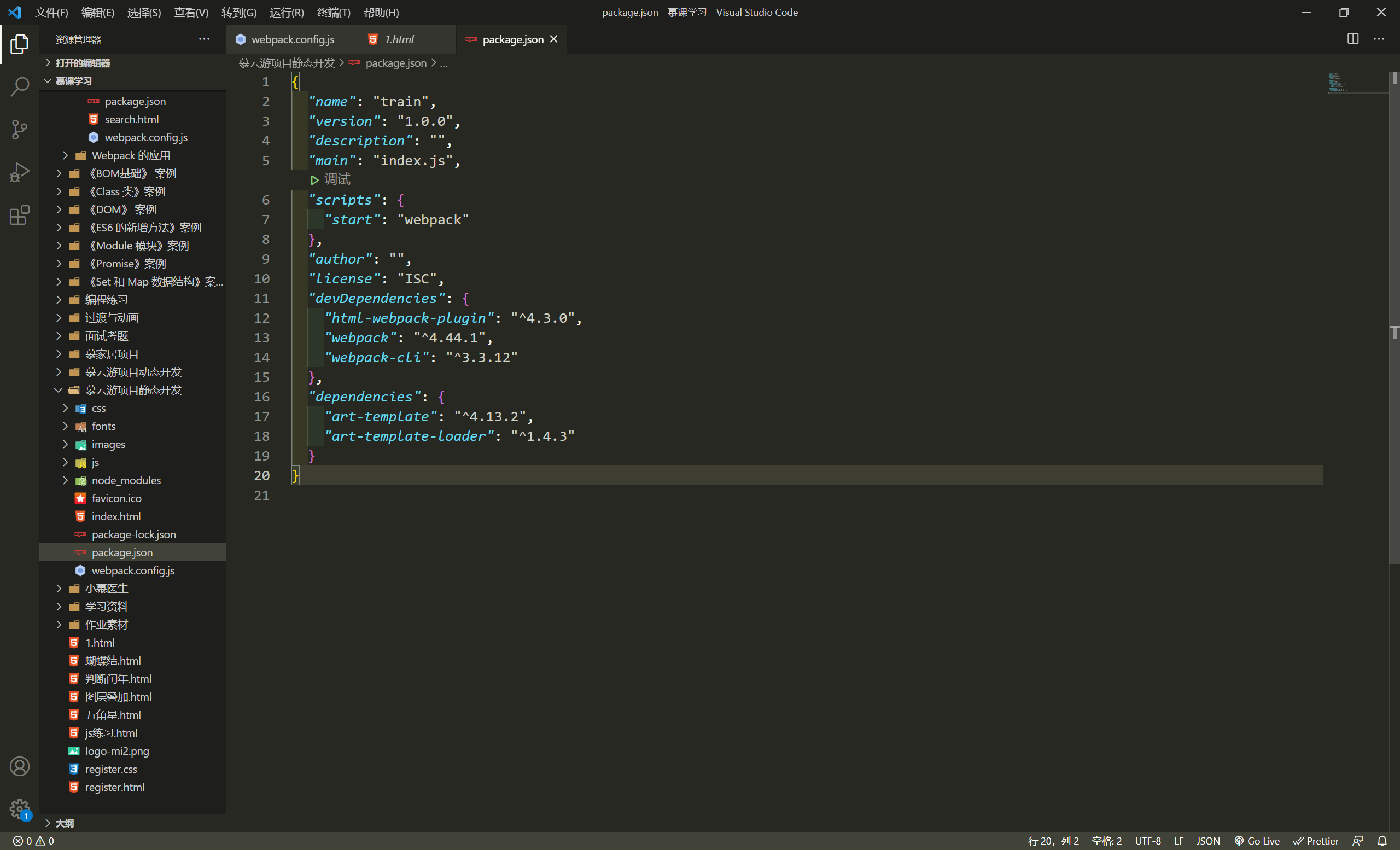
Task: Open the Manage gear icon
Action: (19, 808)
